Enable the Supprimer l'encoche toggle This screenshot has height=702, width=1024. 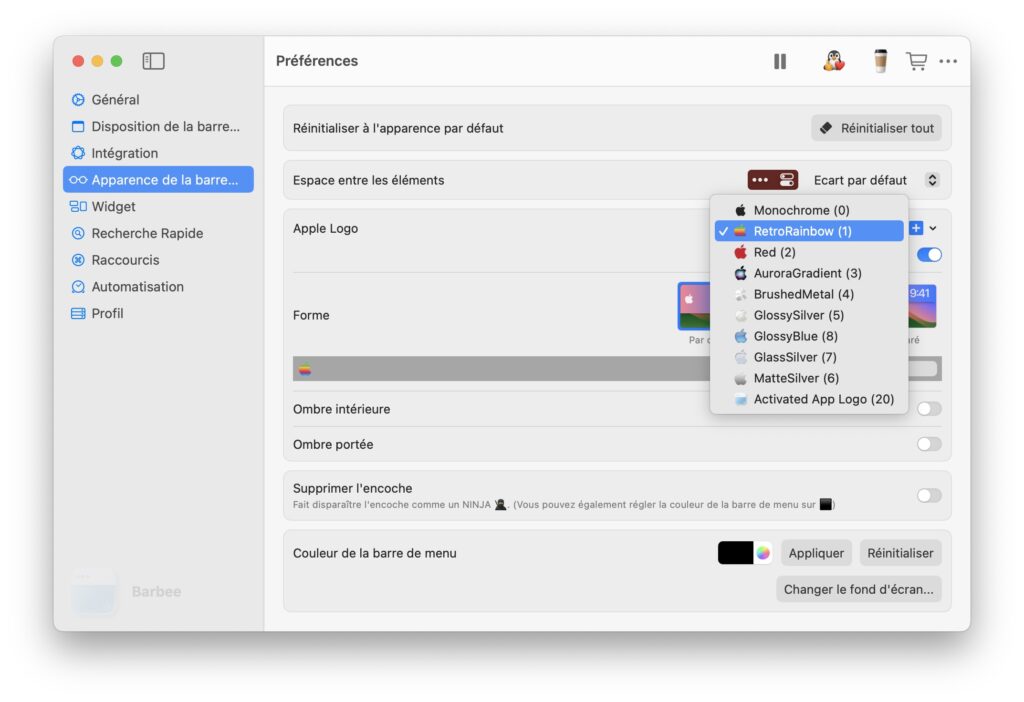coord(929,496)
